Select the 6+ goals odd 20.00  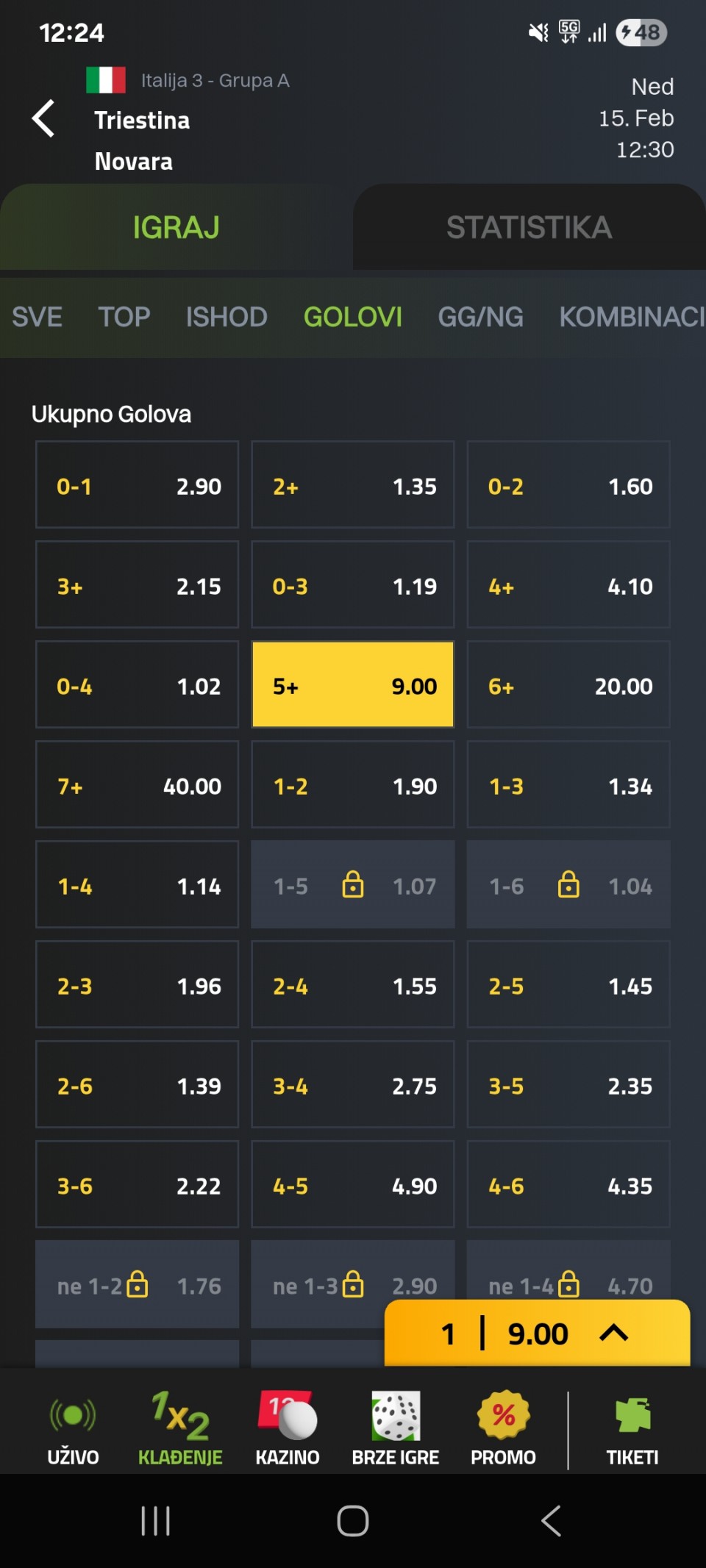click(568, 685)
